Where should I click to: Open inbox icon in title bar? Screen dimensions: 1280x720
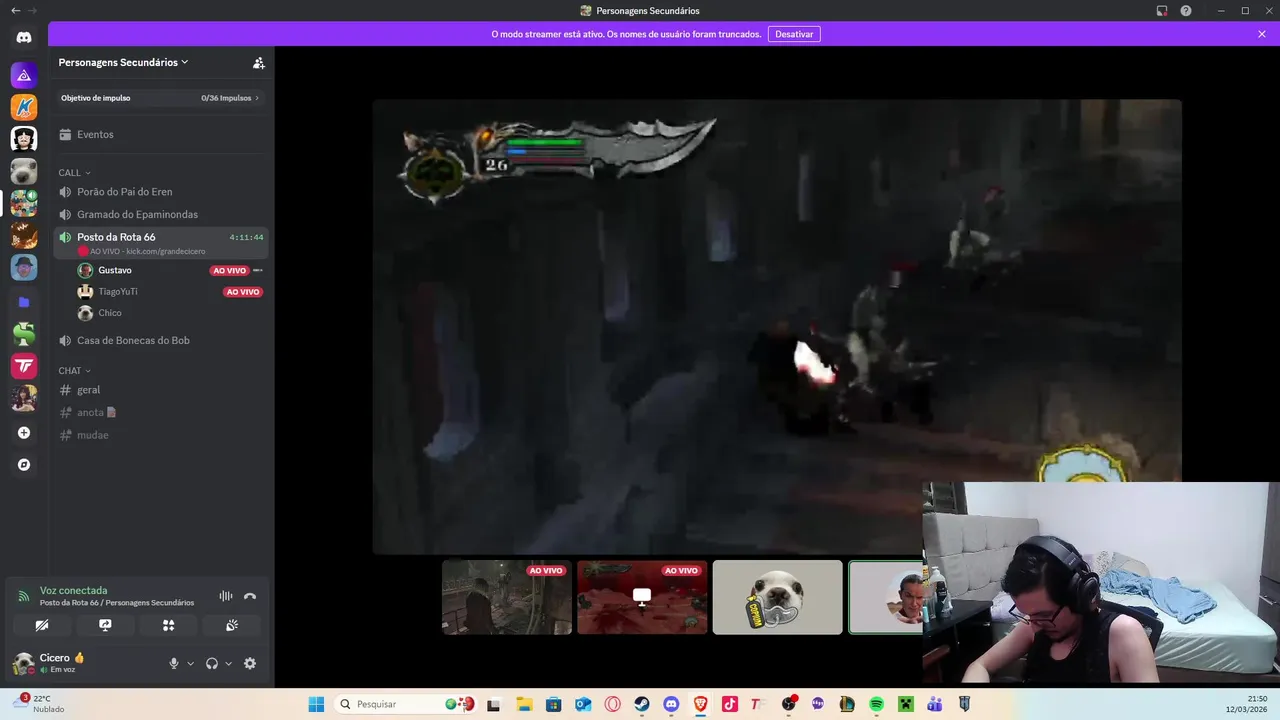tap(1162, 10)
